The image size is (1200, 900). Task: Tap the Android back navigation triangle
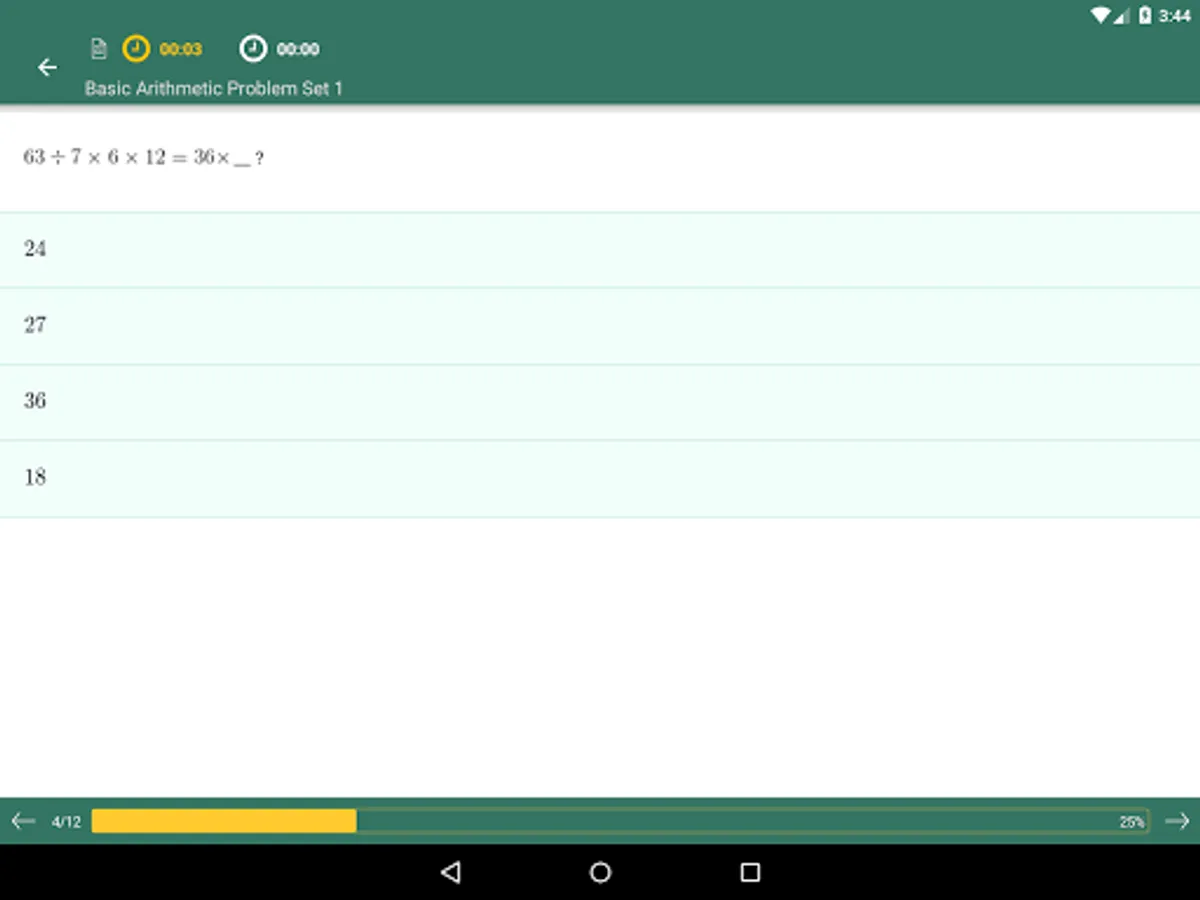451,872
